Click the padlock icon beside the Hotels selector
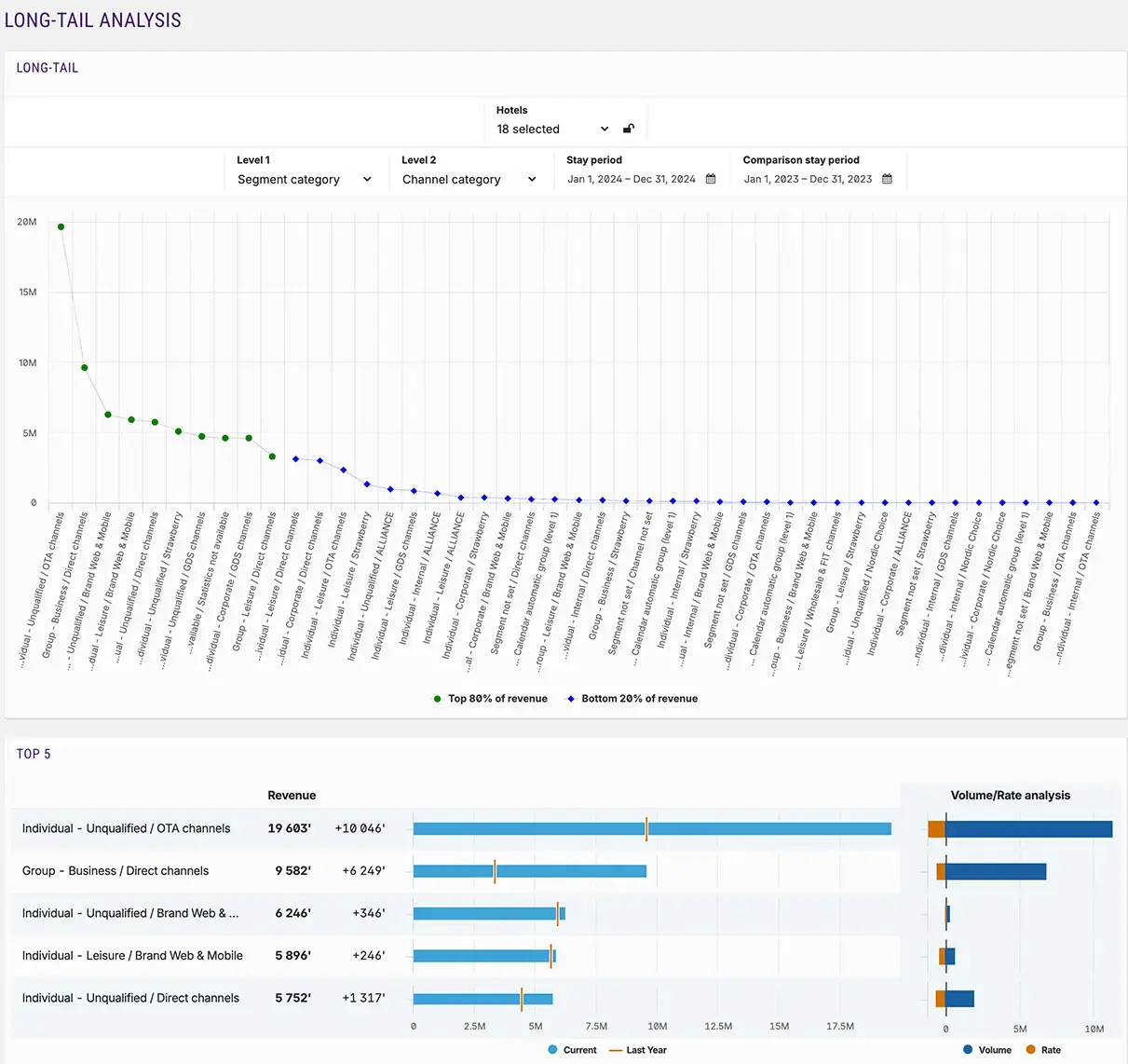Viewport: 1128px width, 1064px height. [629, 128]
